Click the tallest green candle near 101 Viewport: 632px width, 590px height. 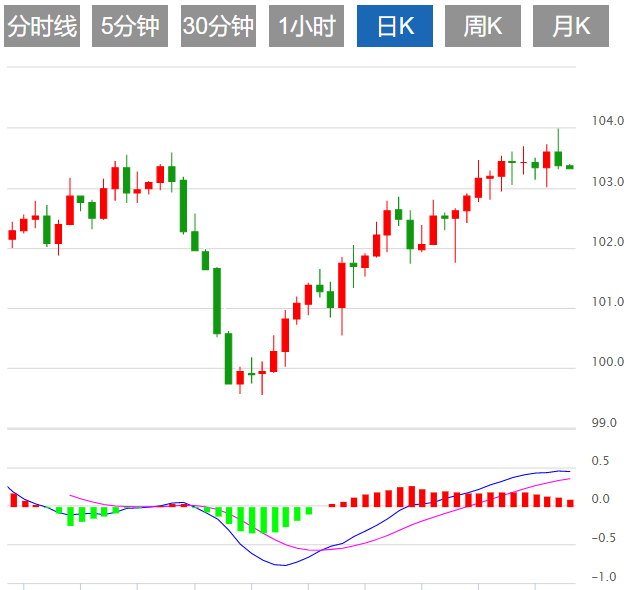click(x=217, y=301)
